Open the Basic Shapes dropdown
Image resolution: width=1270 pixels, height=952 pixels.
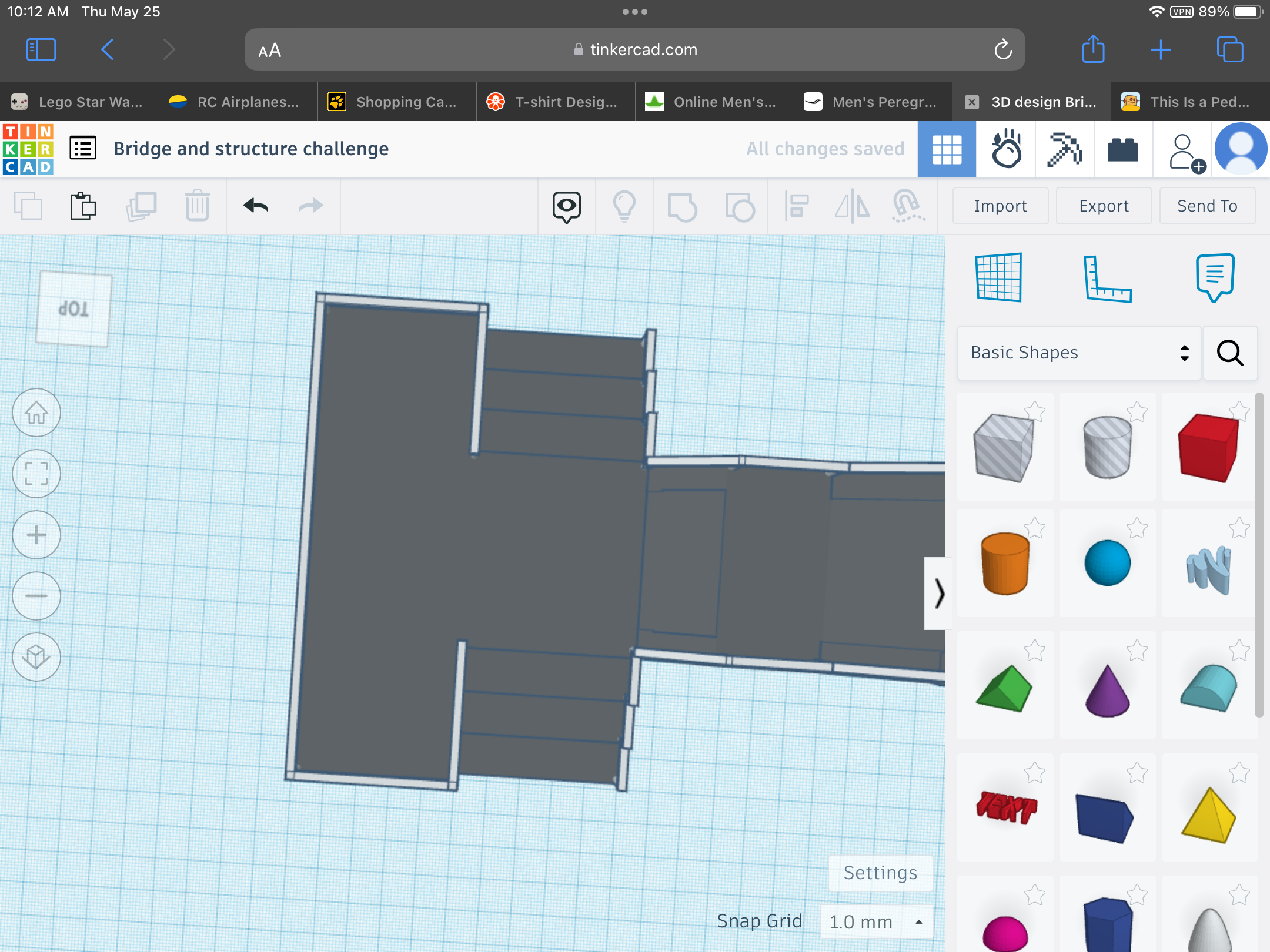click(x=1079, y=353)
